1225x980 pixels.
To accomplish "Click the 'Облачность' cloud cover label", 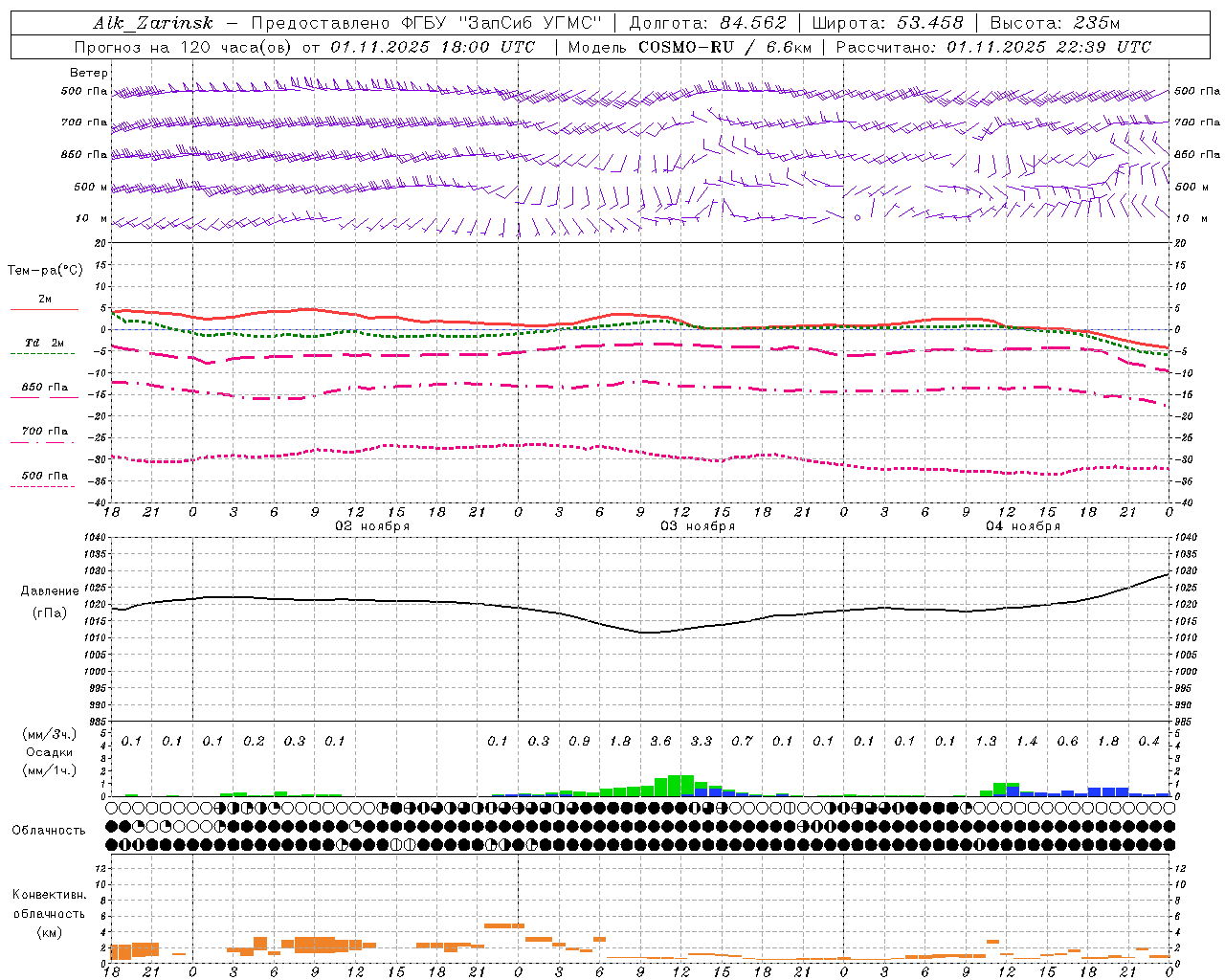I will tap(49, 831).
